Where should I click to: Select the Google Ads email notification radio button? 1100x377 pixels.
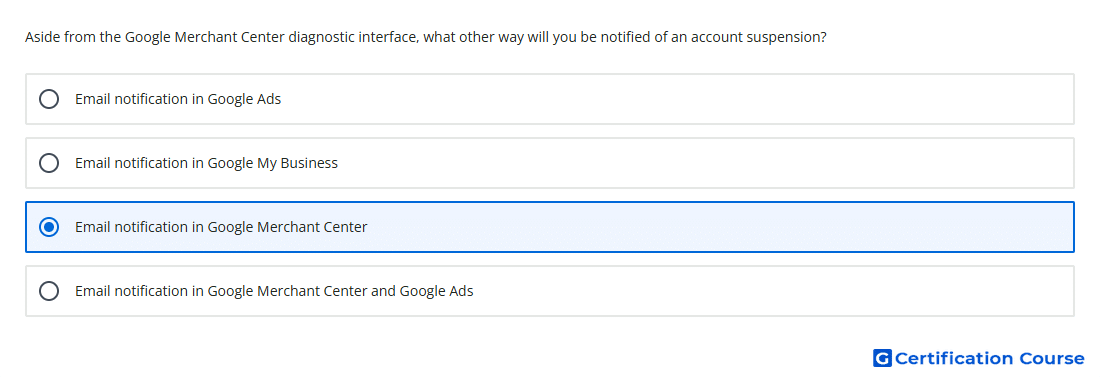coord(49,99)
